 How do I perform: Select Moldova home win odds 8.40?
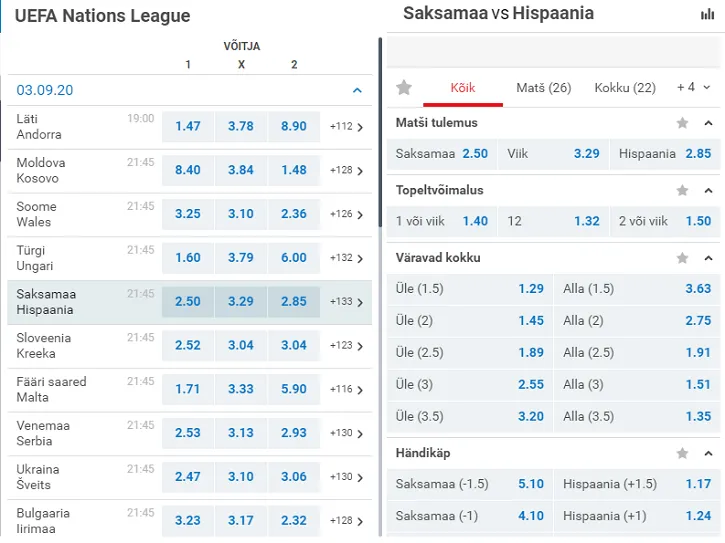coord(188,170)
